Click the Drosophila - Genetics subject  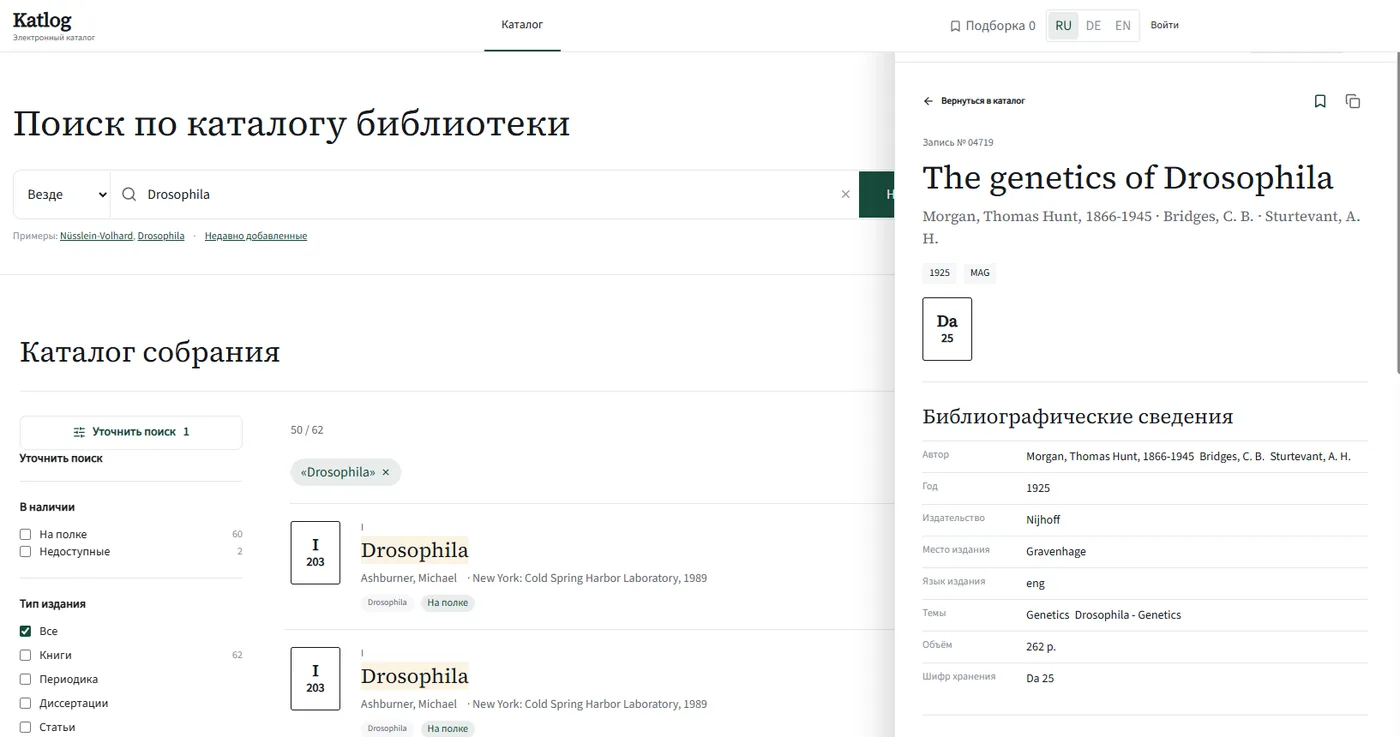1128,615
